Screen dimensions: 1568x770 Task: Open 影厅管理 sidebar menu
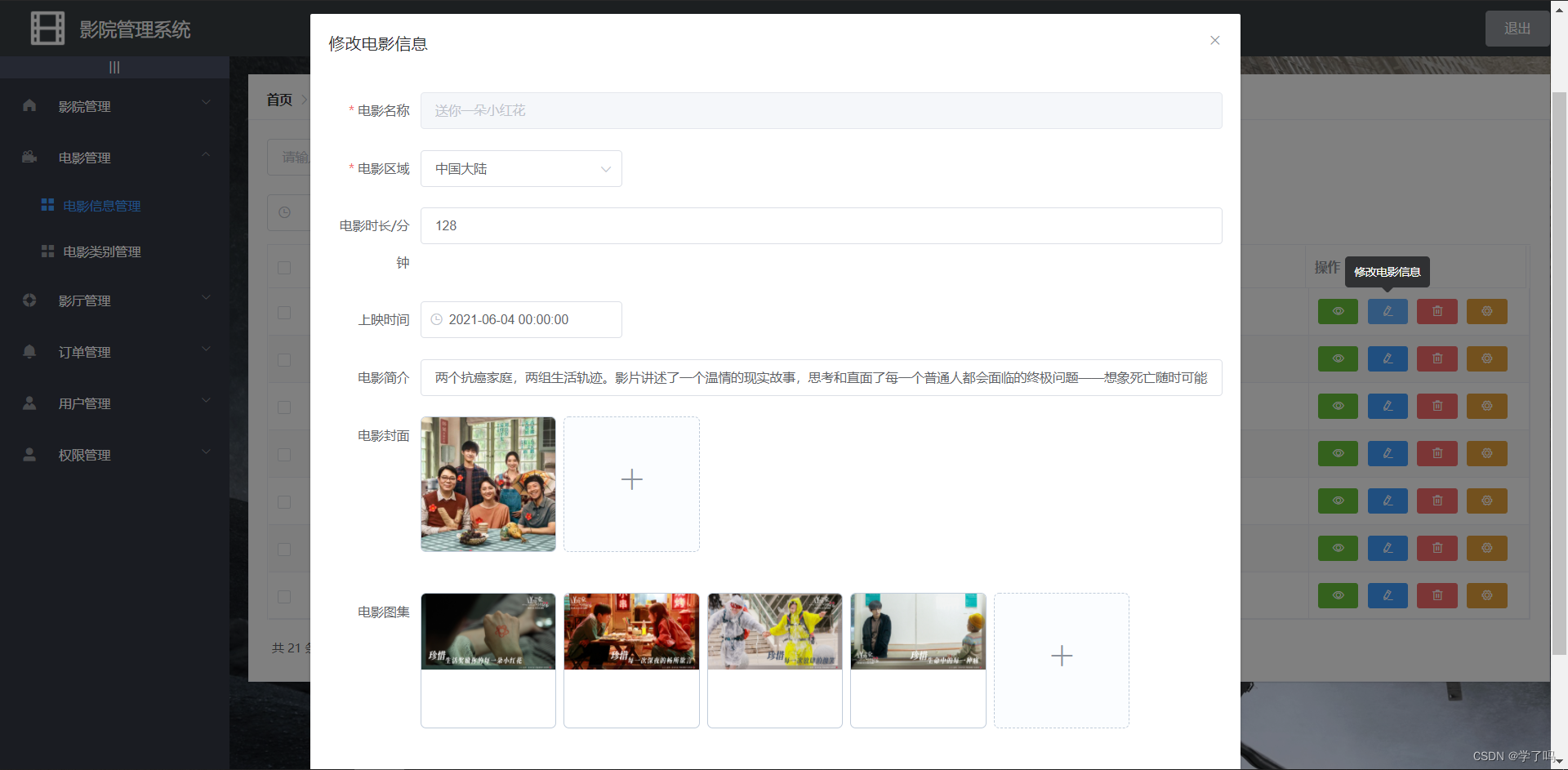tap(114, 300)
